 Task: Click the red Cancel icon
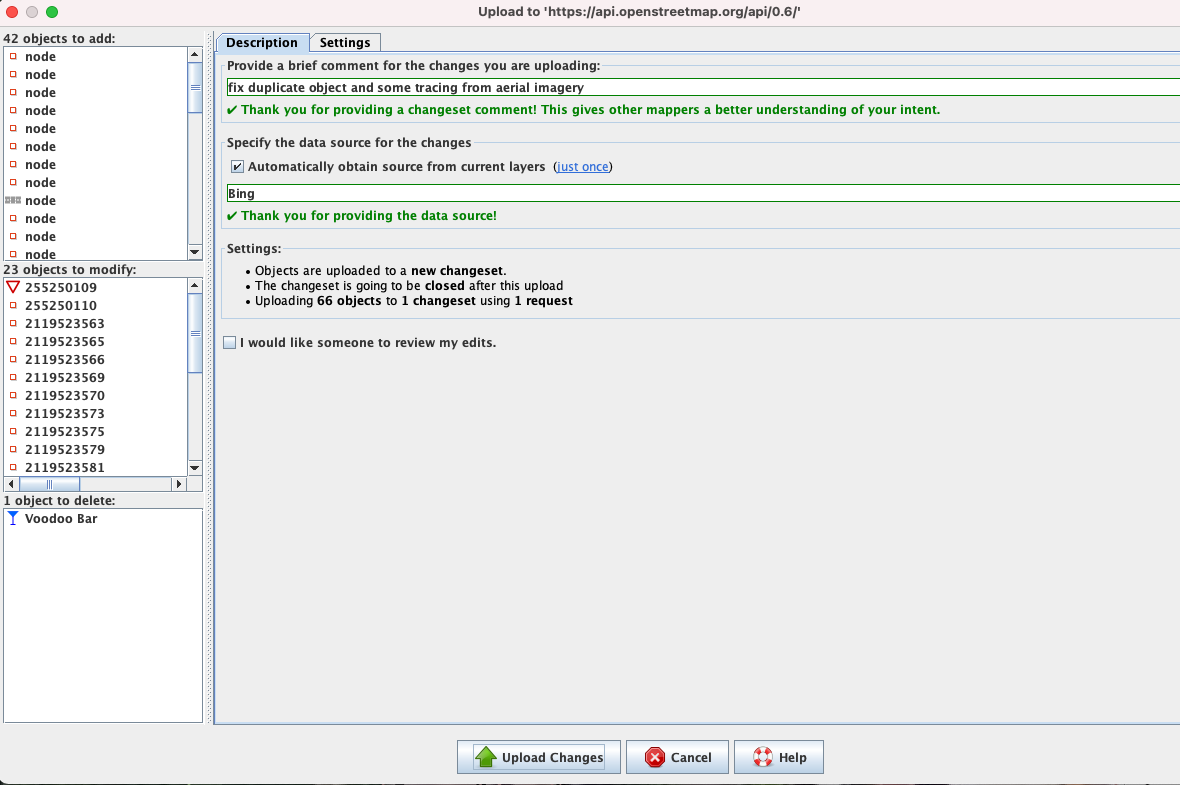click(x=655, y=757)
